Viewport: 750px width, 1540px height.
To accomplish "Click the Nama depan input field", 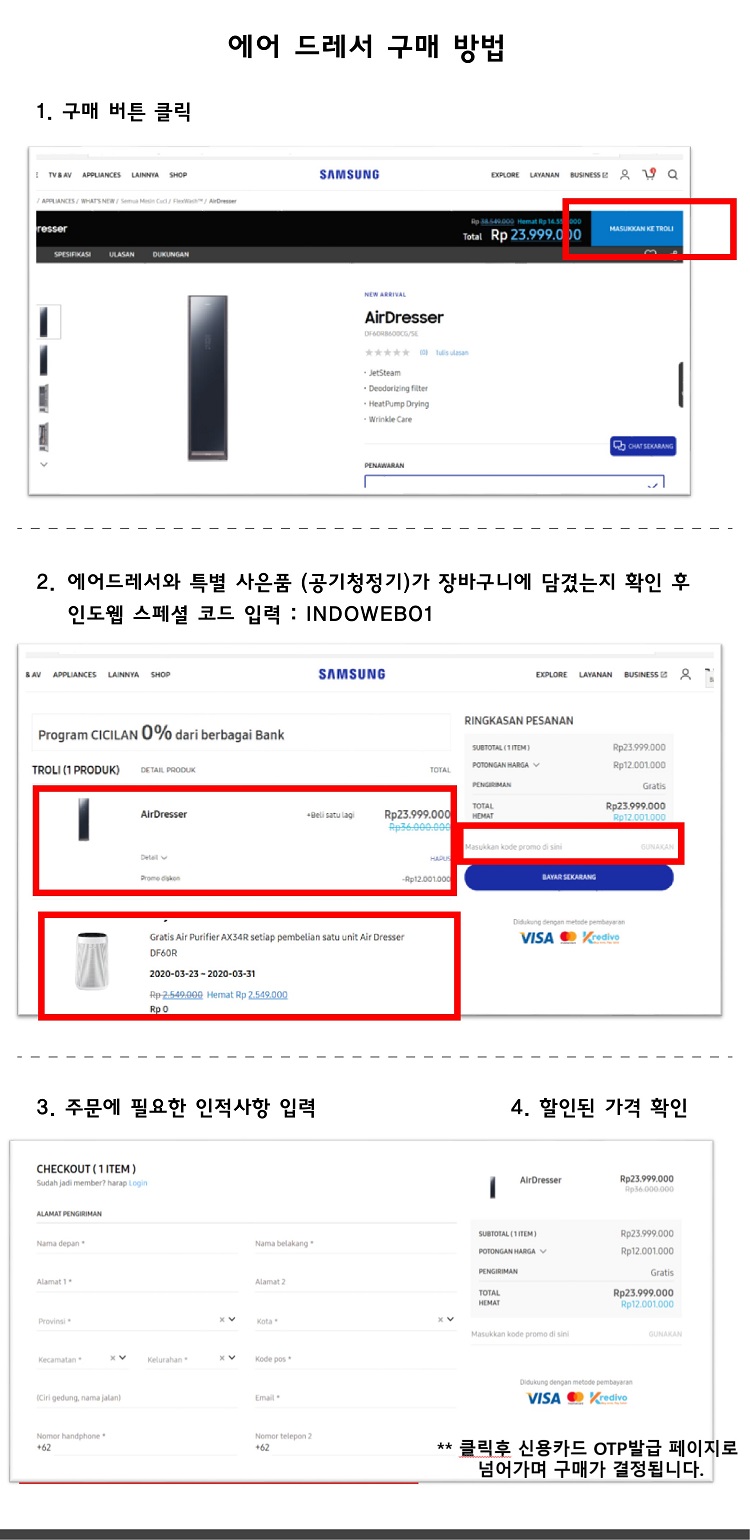I will click(136, 1243).
